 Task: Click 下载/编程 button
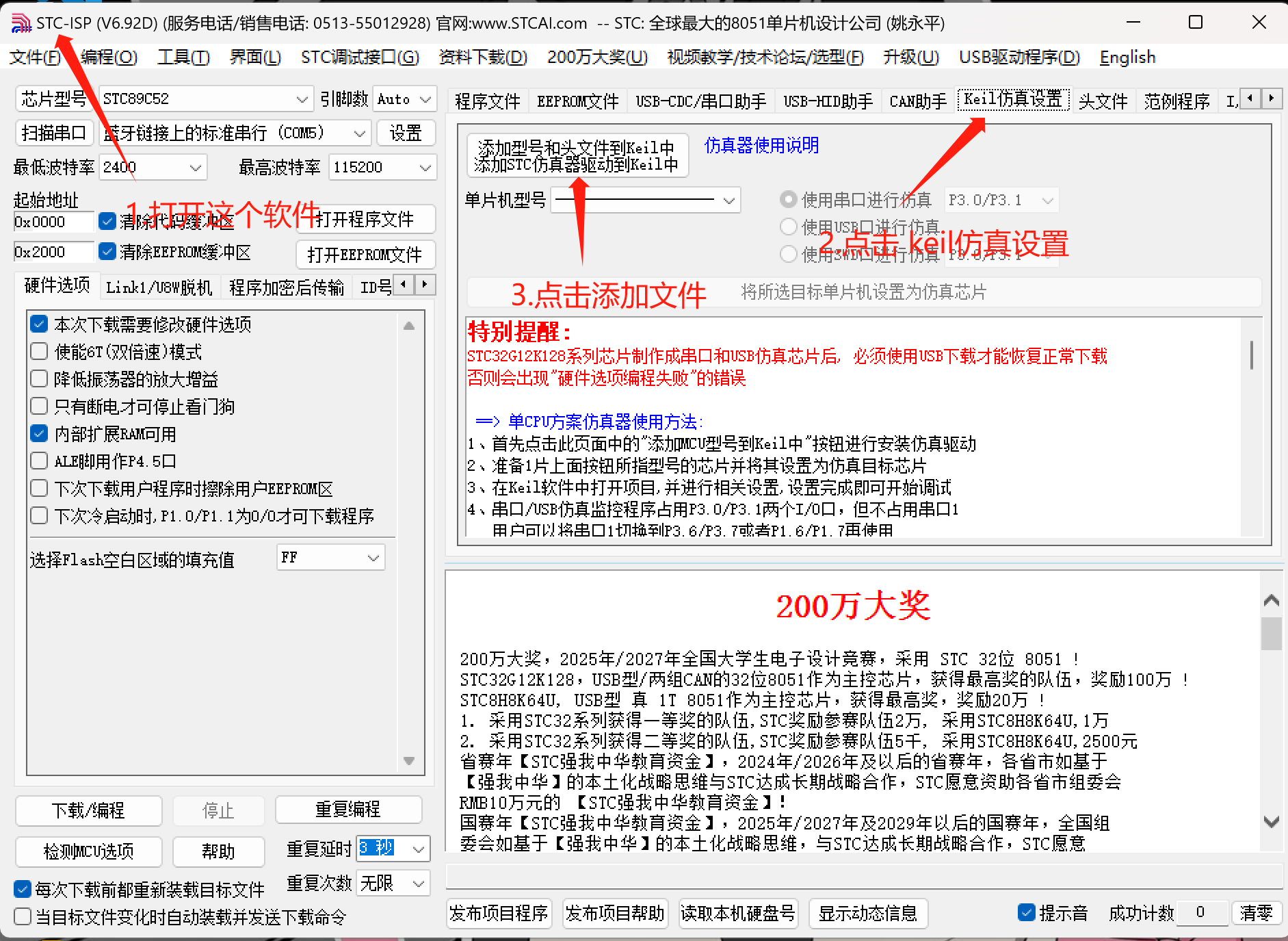88,810
